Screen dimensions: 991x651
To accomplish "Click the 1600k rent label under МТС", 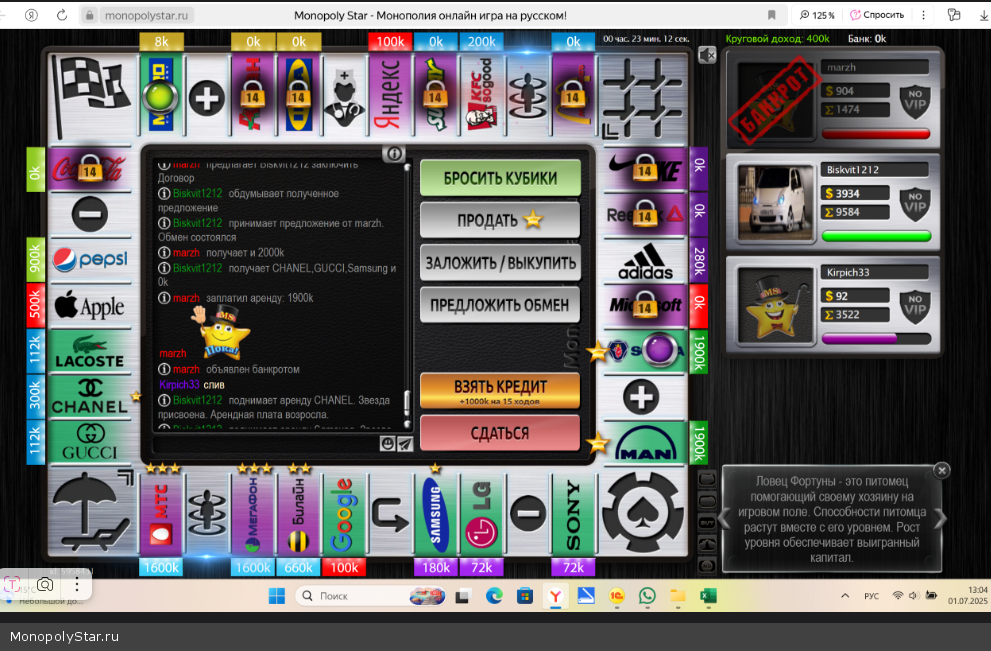I will coord(161,568).
